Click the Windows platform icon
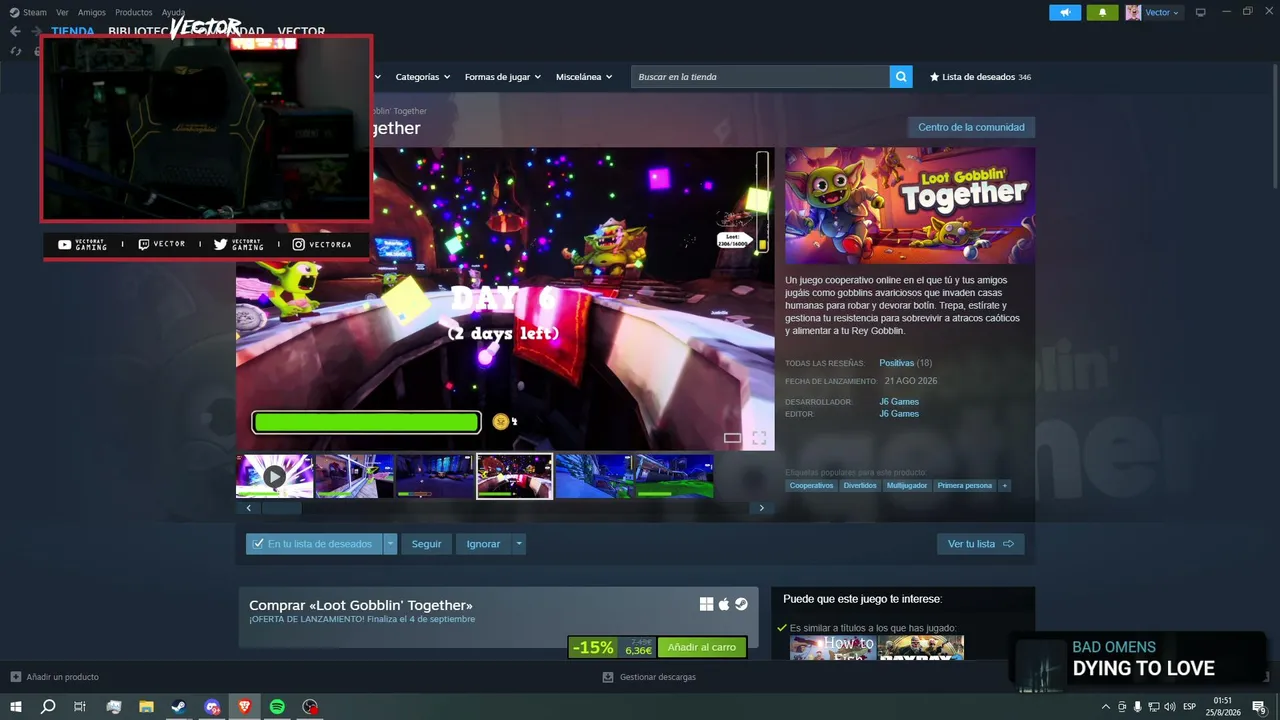This screenshot has width=1280, height=720. tap(706, 604)
